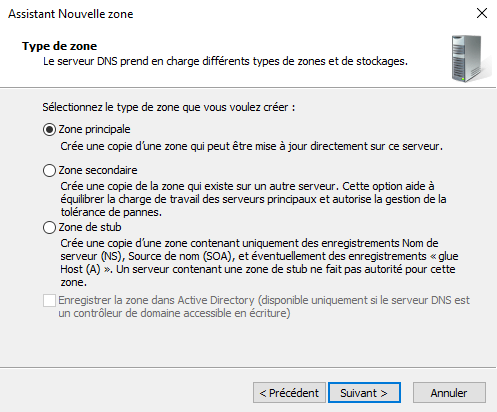Toggle the Active Directory storage checkbox

click(x=49, y=300)
